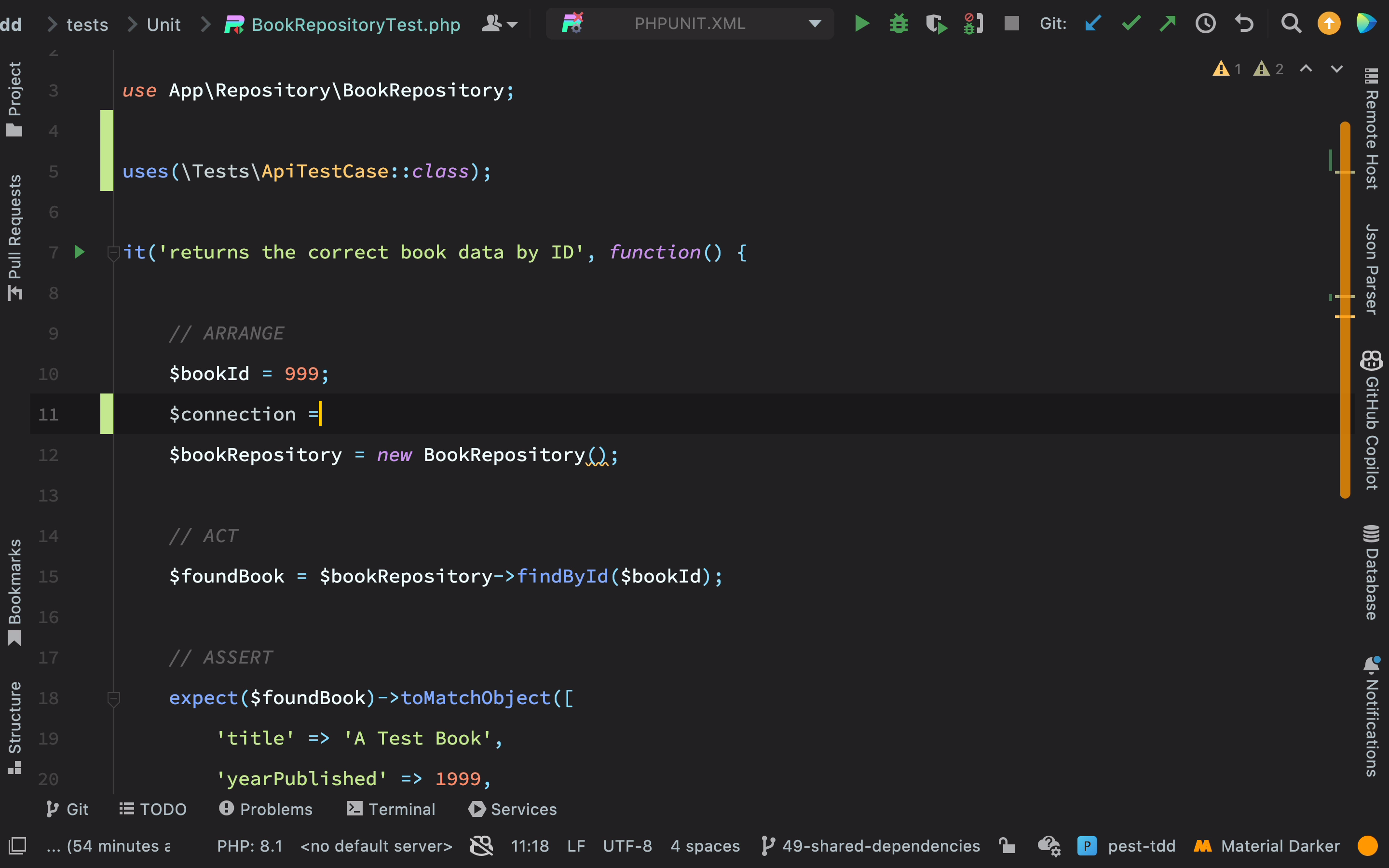Image resolution: width=1389 pixels, height=868 pixels.
Task: Change the LF line separator
Action: tap(576, 846)
